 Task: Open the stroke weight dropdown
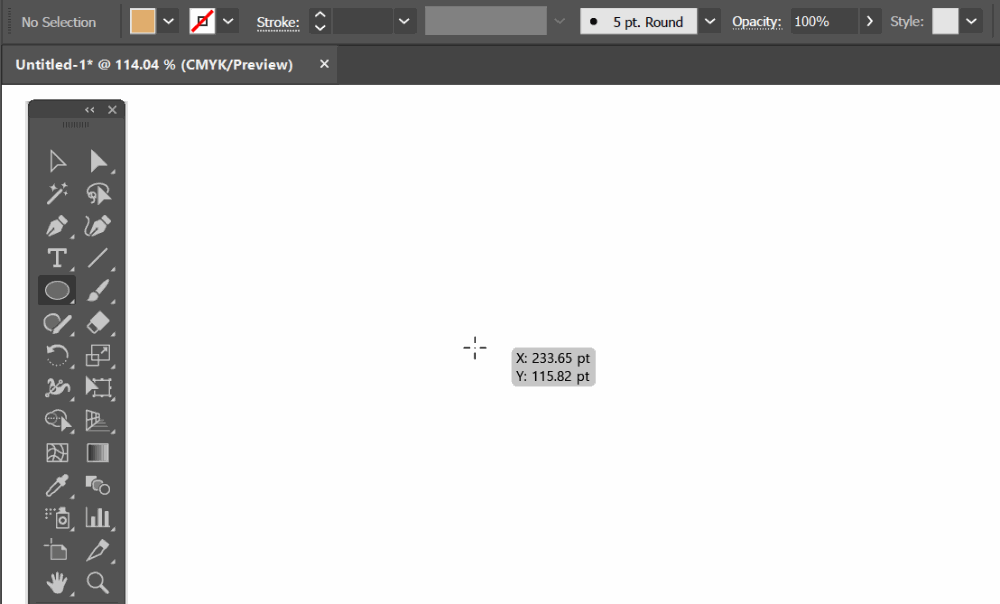point(404,21)
